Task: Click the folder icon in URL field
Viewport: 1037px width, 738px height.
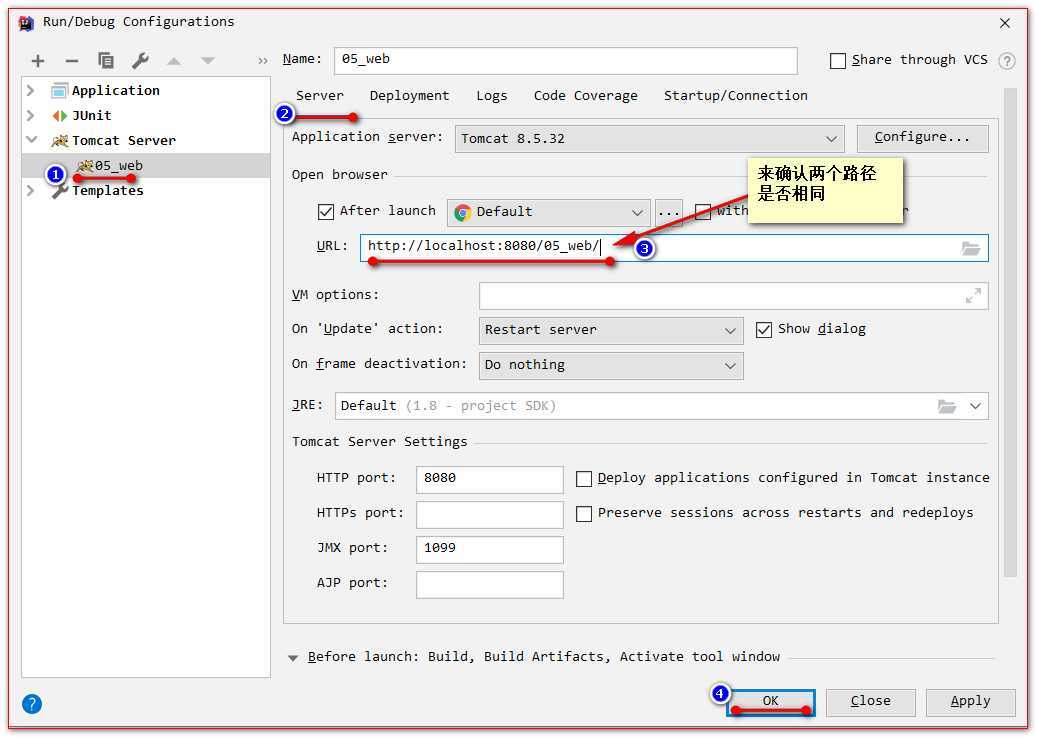Action: click(970, 248)
